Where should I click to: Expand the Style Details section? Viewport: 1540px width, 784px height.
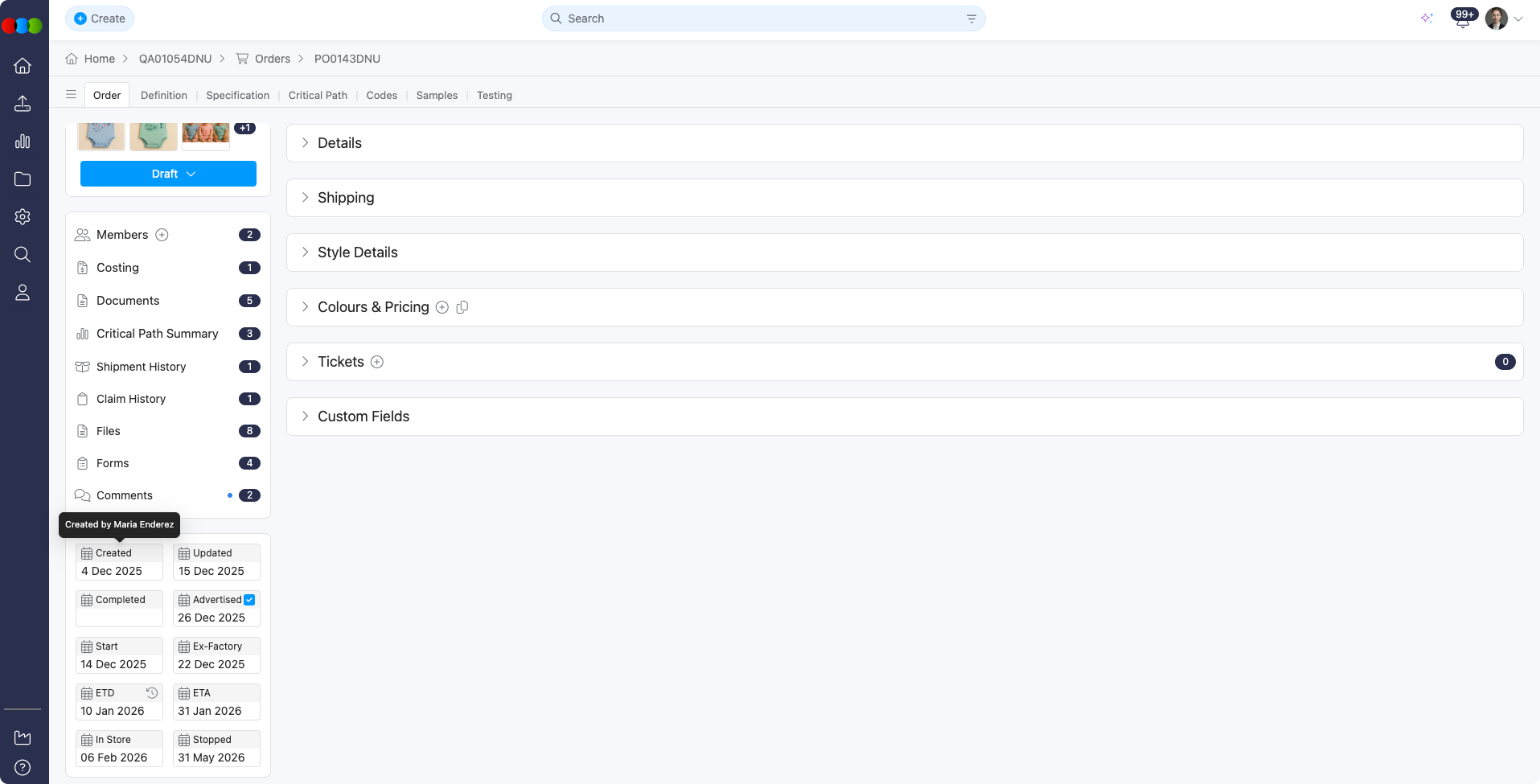pyautogui.click(x=358, y=252)
